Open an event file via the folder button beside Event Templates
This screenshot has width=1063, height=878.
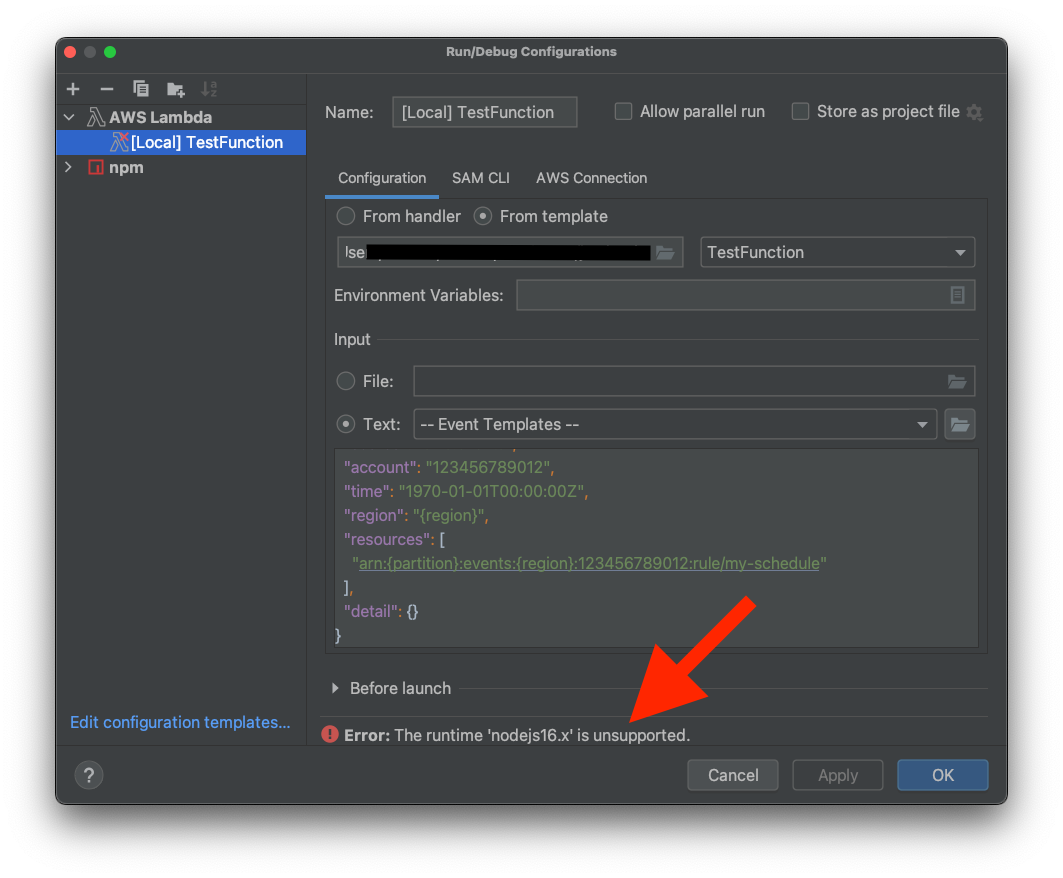[x=959, y=424]
